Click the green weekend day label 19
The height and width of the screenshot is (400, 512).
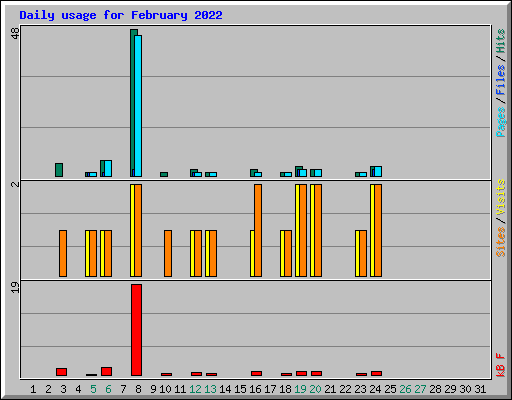click(x=300, y=389)
